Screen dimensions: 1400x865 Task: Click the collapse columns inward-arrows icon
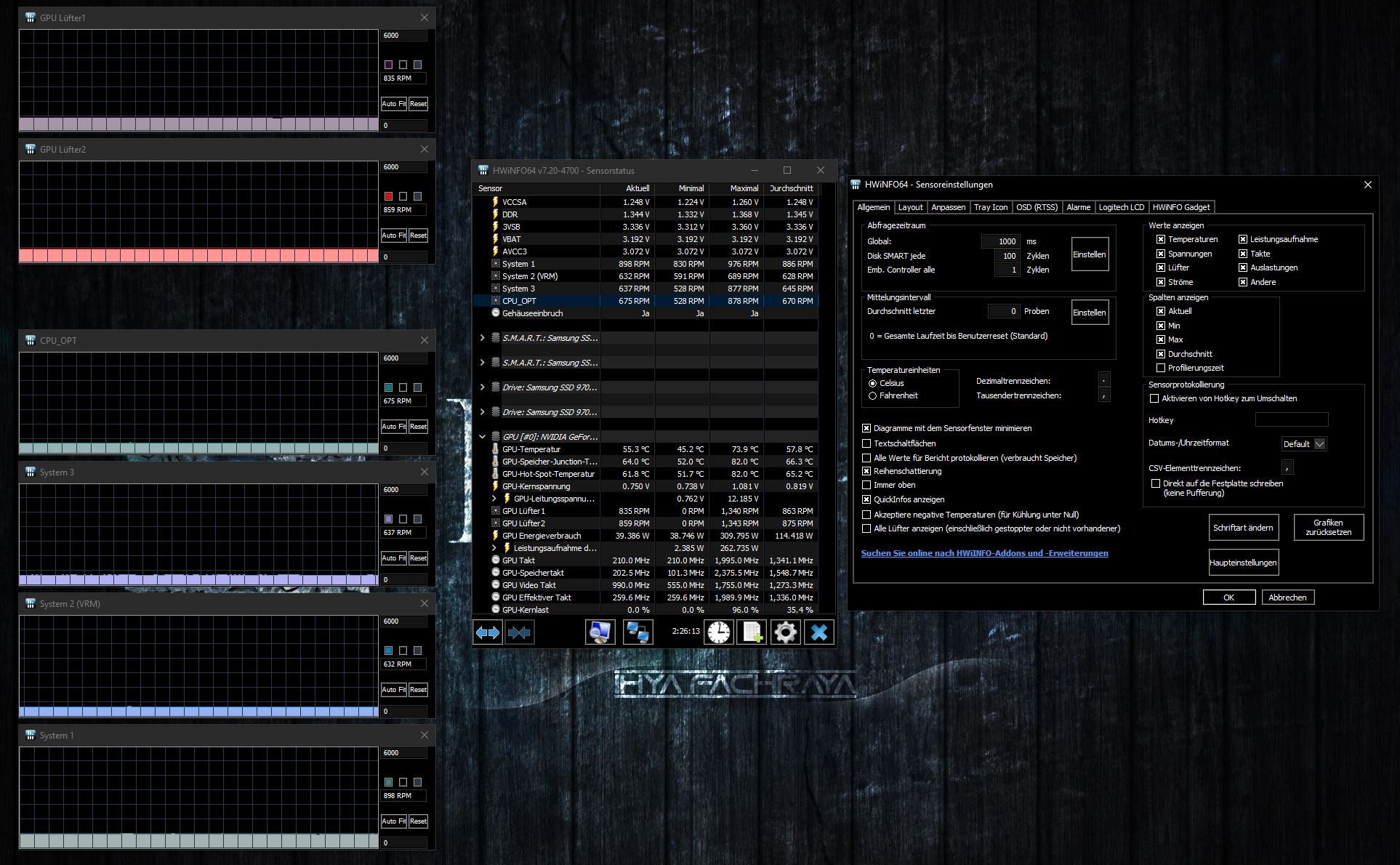pos(519,632)
